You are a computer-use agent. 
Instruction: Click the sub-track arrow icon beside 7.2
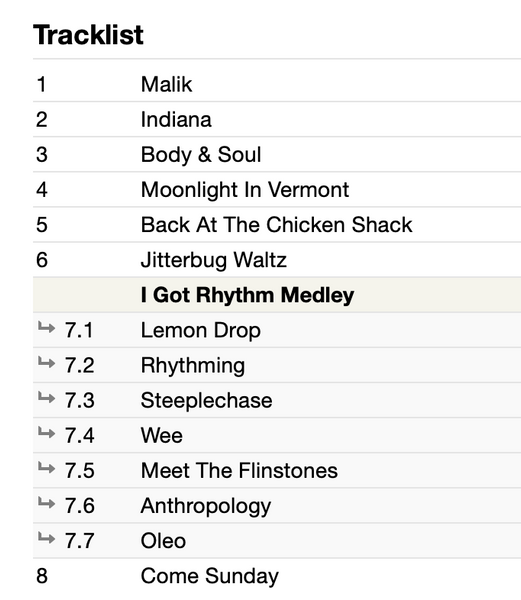pyautogui.click(x=47, y=362)
